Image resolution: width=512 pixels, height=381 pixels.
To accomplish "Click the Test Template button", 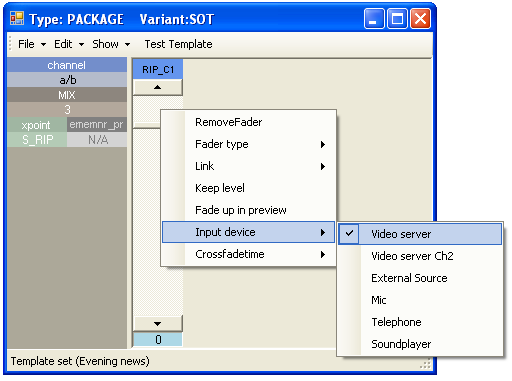I will click(178, 44).
